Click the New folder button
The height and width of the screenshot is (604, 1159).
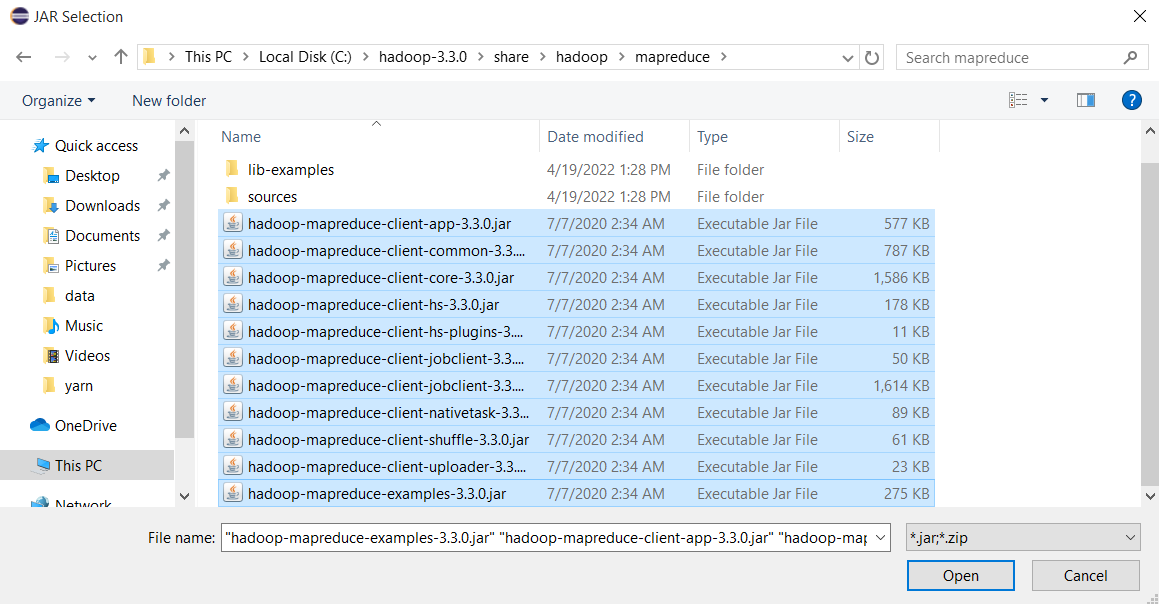click(169, 100)
